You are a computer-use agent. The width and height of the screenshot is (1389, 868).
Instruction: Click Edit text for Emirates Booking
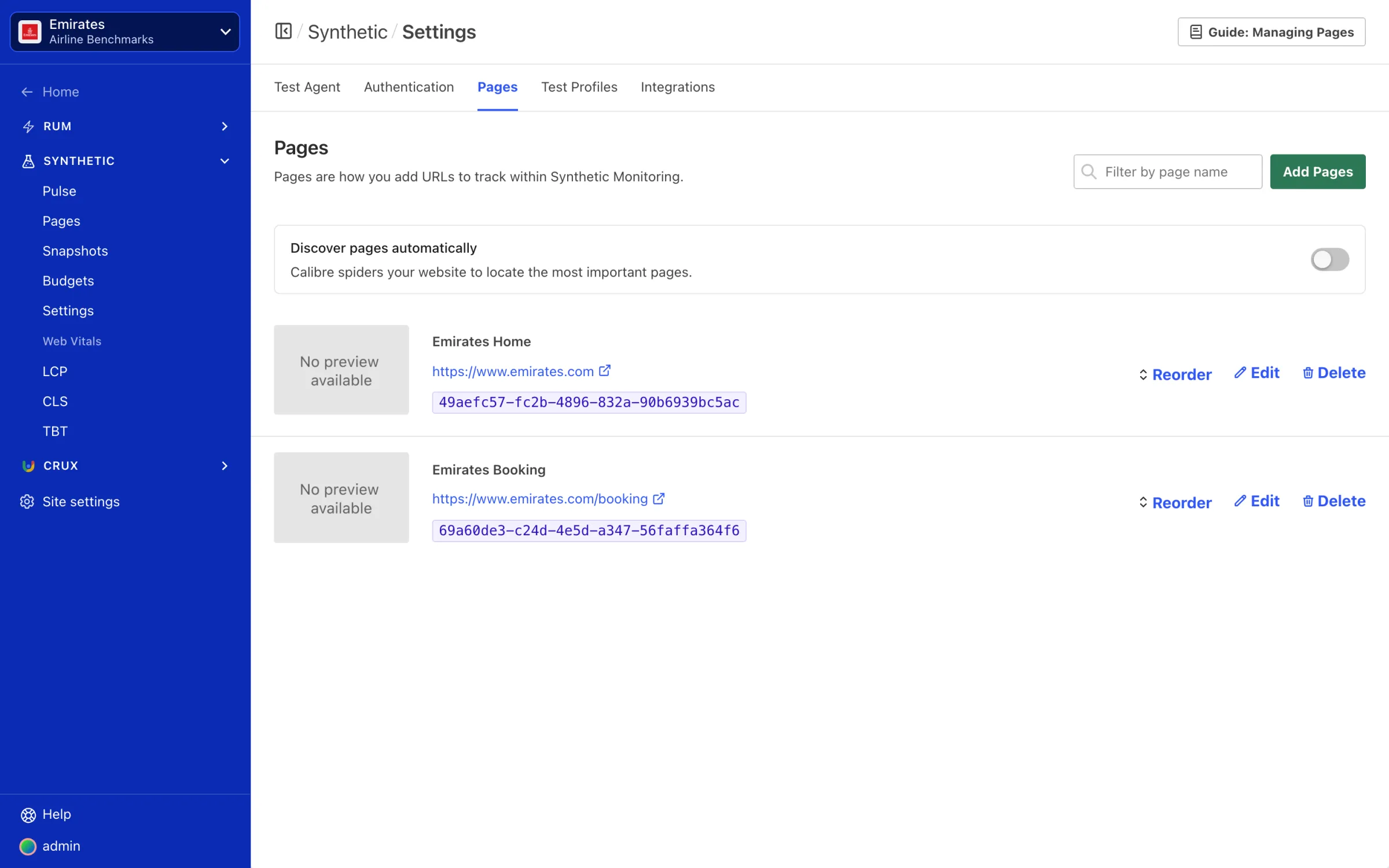[1265, 501]
